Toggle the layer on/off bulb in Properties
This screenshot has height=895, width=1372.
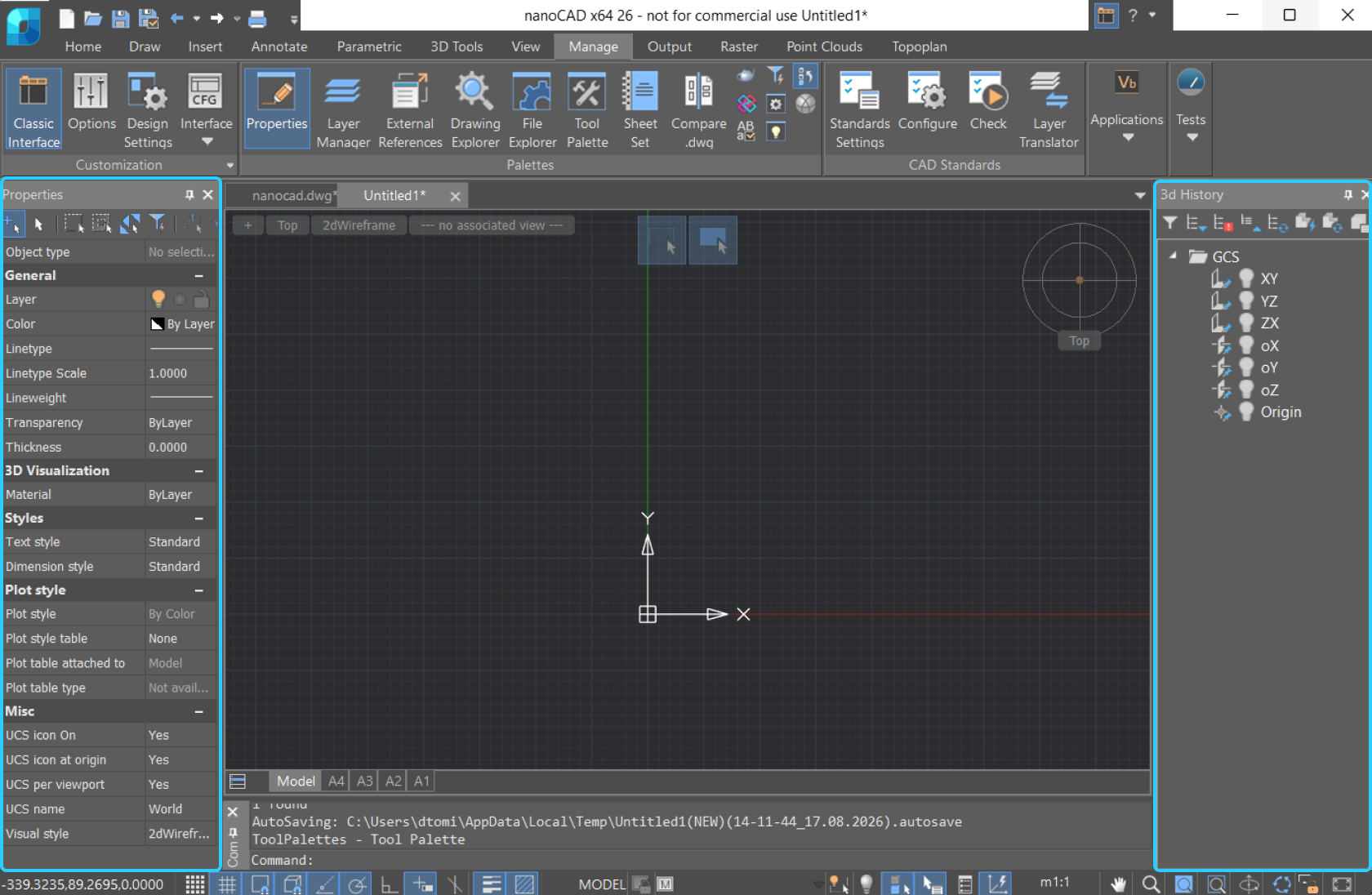[x=158, y=299]
